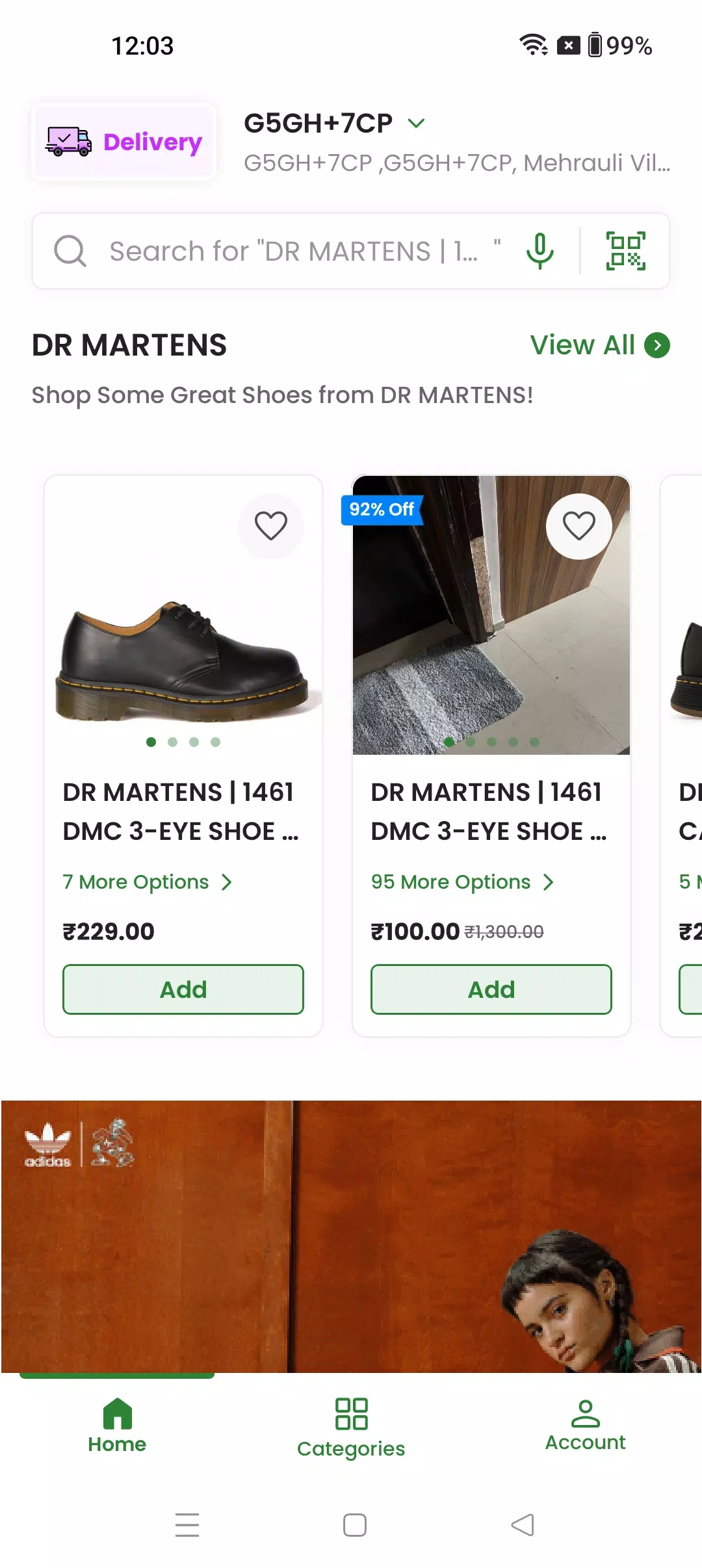Image resolution: width=702 pixels, height=1568 pixels.
Task: Tap Android home square button
Action: pyautogui.click(x=355, y=1524)
